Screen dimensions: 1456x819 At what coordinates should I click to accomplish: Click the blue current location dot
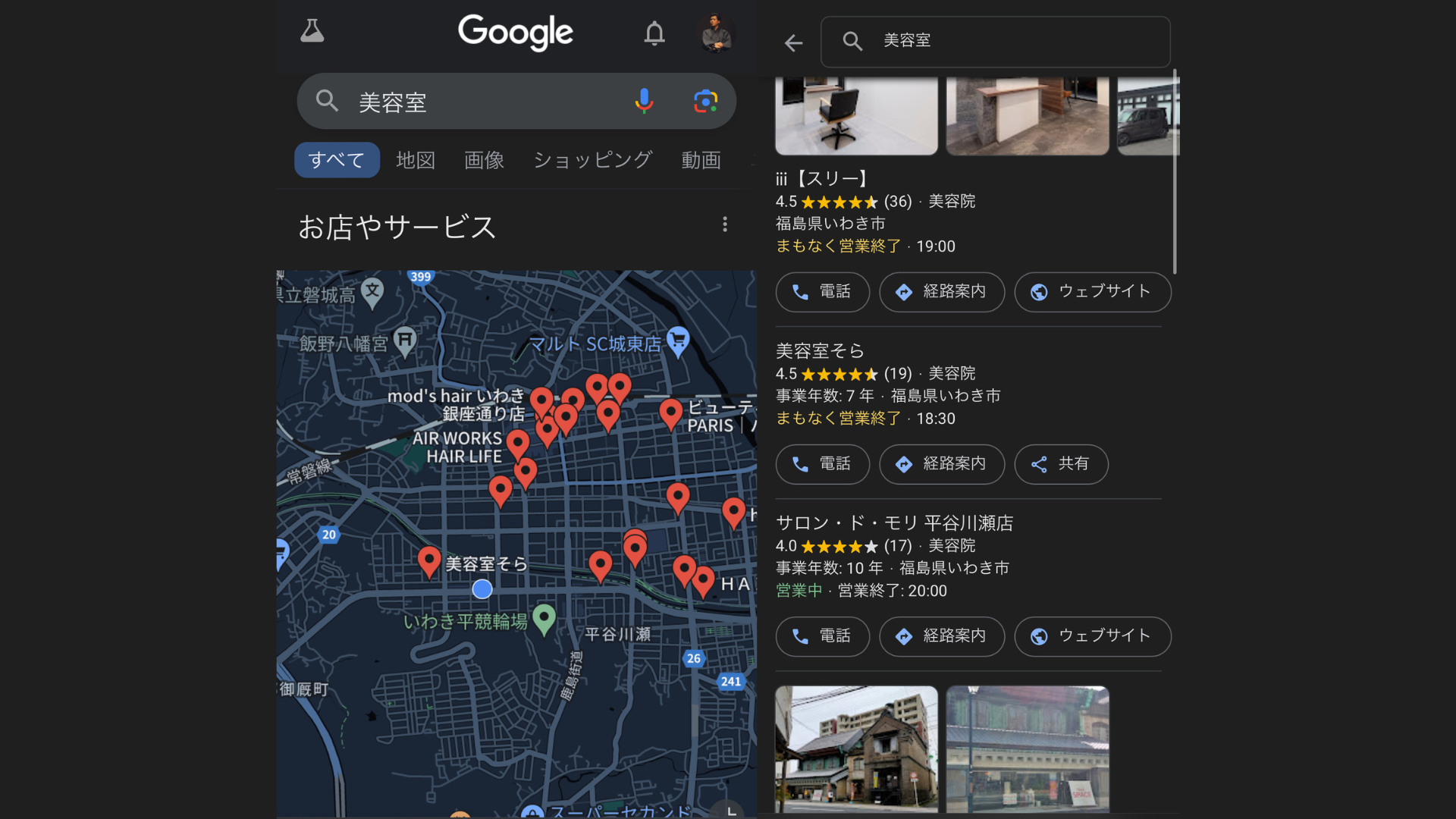(x=482, y=589)
